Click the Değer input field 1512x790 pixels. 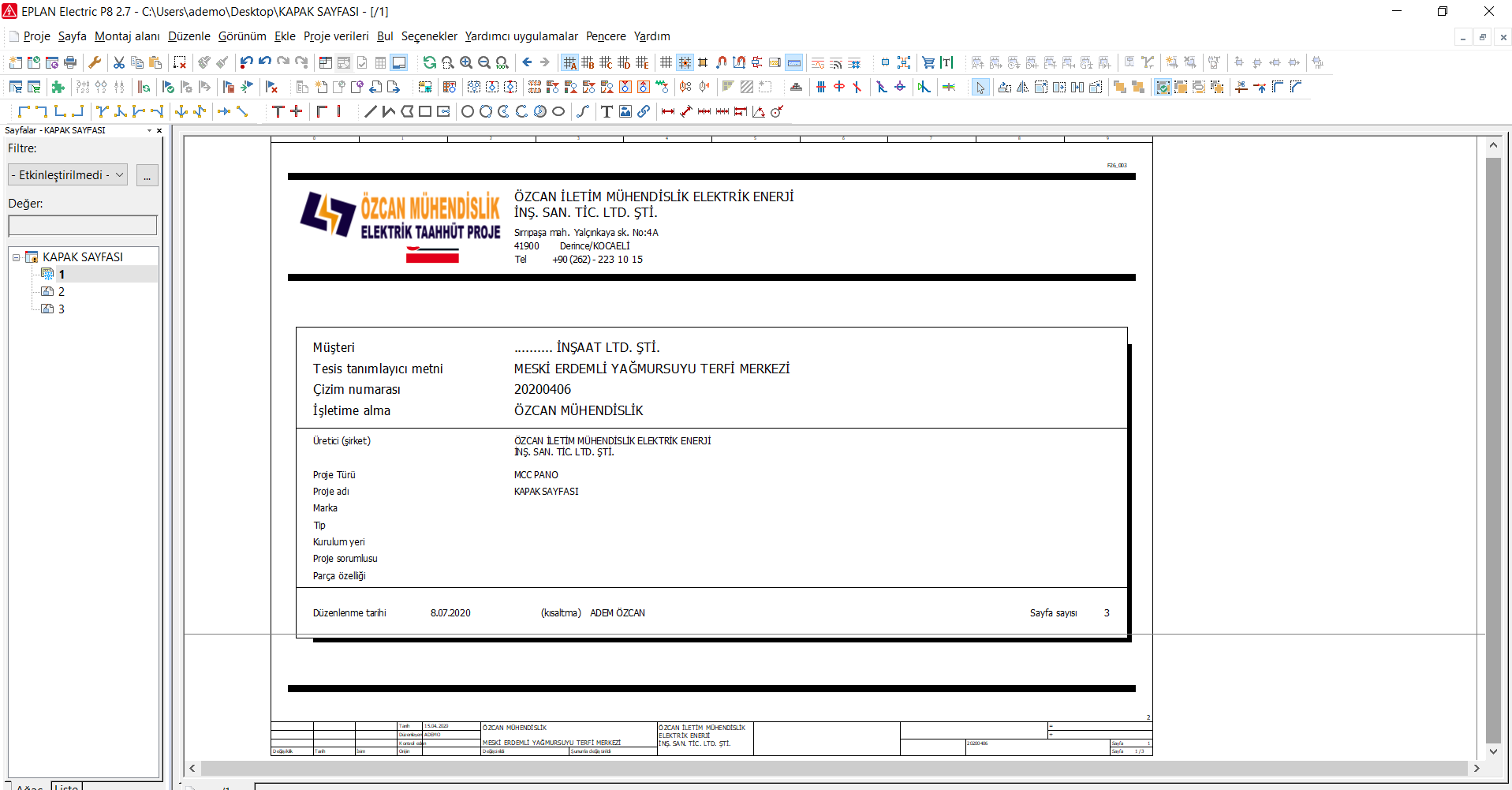83,226
